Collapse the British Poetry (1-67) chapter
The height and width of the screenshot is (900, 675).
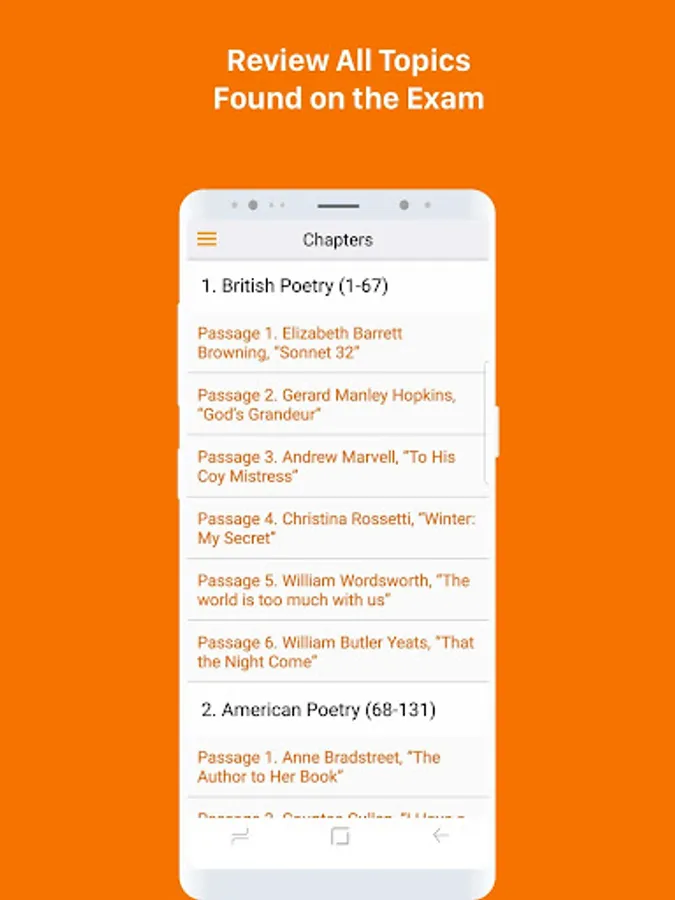338,285
